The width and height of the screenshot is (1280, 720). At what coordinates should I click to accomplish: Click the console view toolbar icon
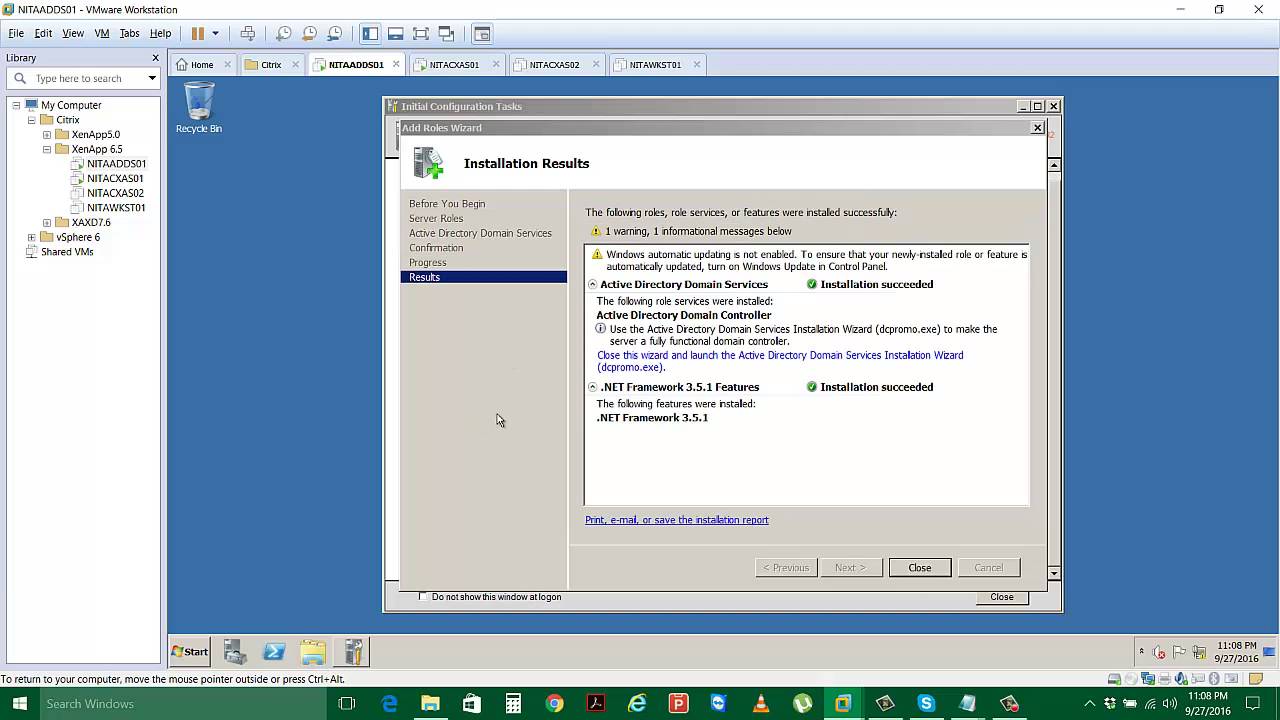click(481, 33)
